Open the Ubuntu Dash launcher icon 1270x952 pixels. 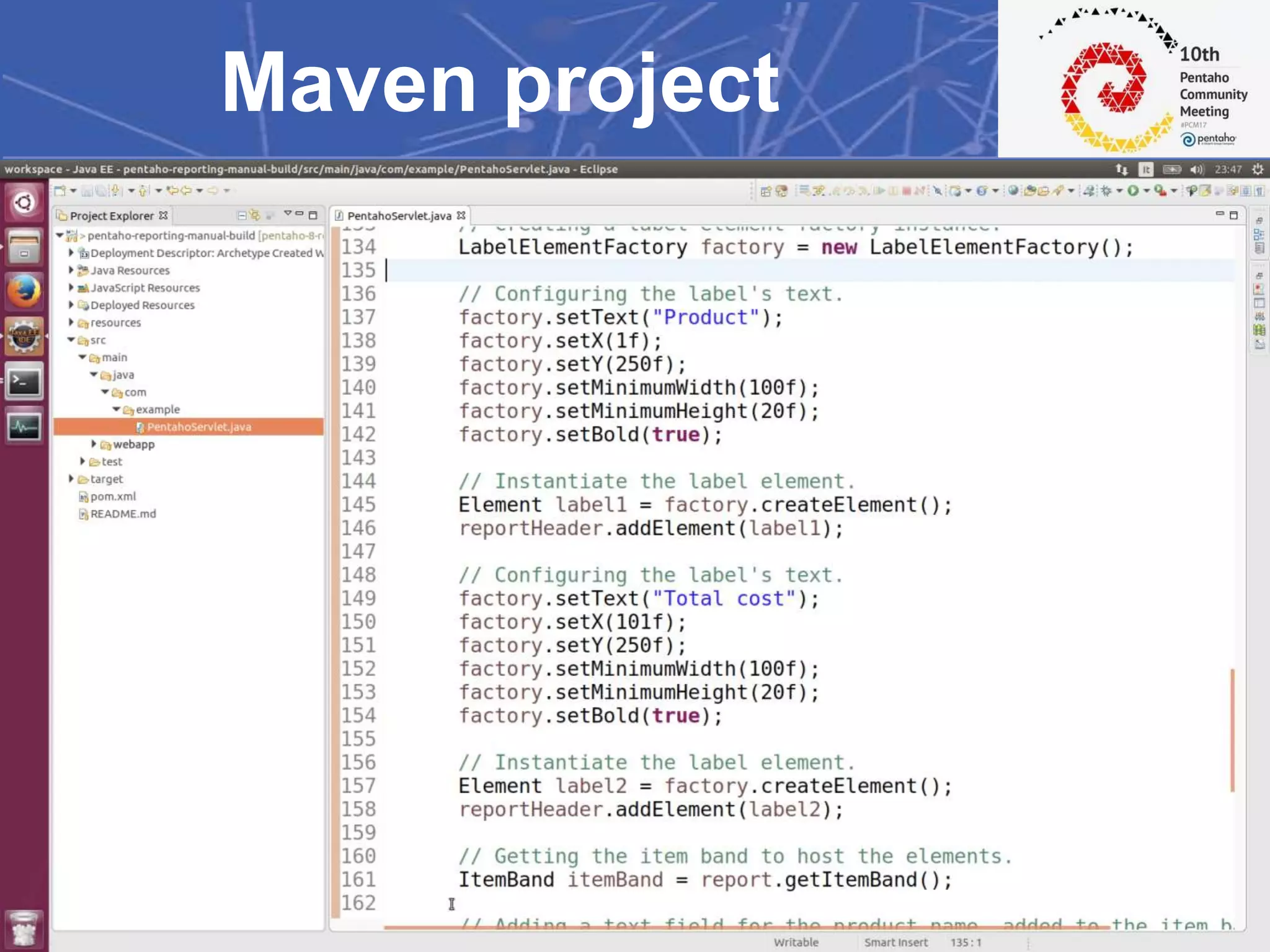click(24, 202)
